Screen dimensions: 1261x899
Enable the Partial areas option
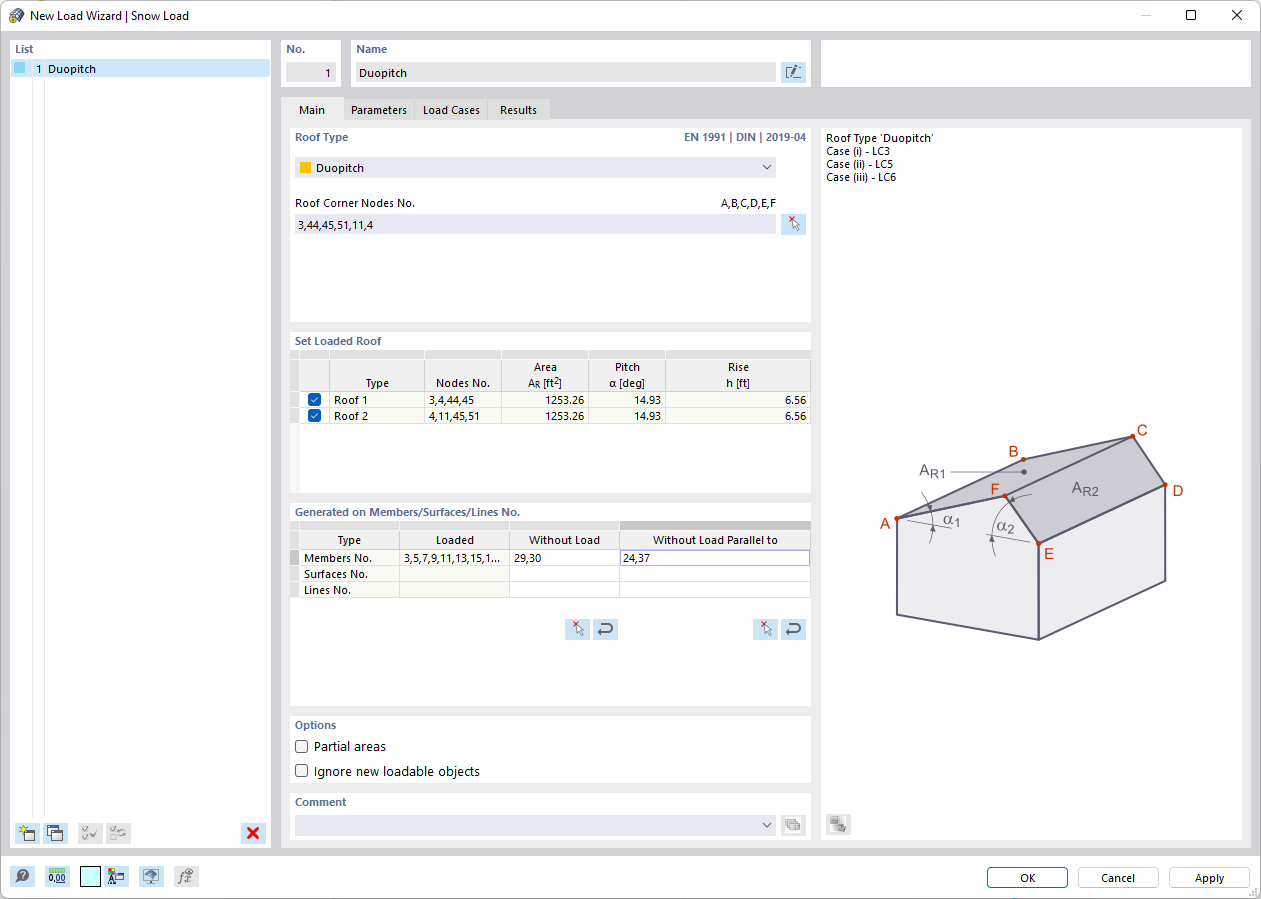pos(301,746)
